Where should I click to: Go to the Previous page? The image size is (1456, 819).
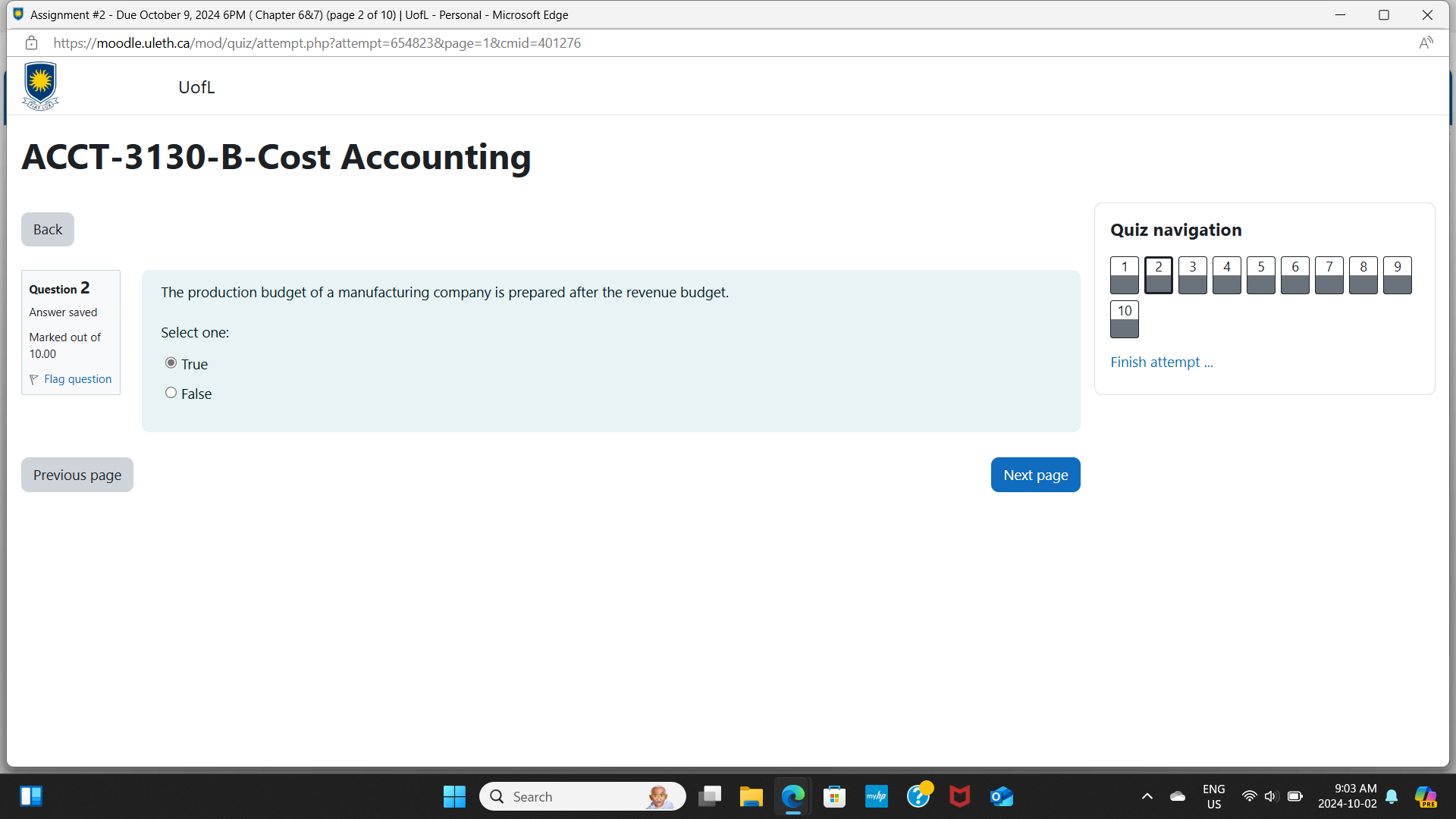(x=77, y=475)
